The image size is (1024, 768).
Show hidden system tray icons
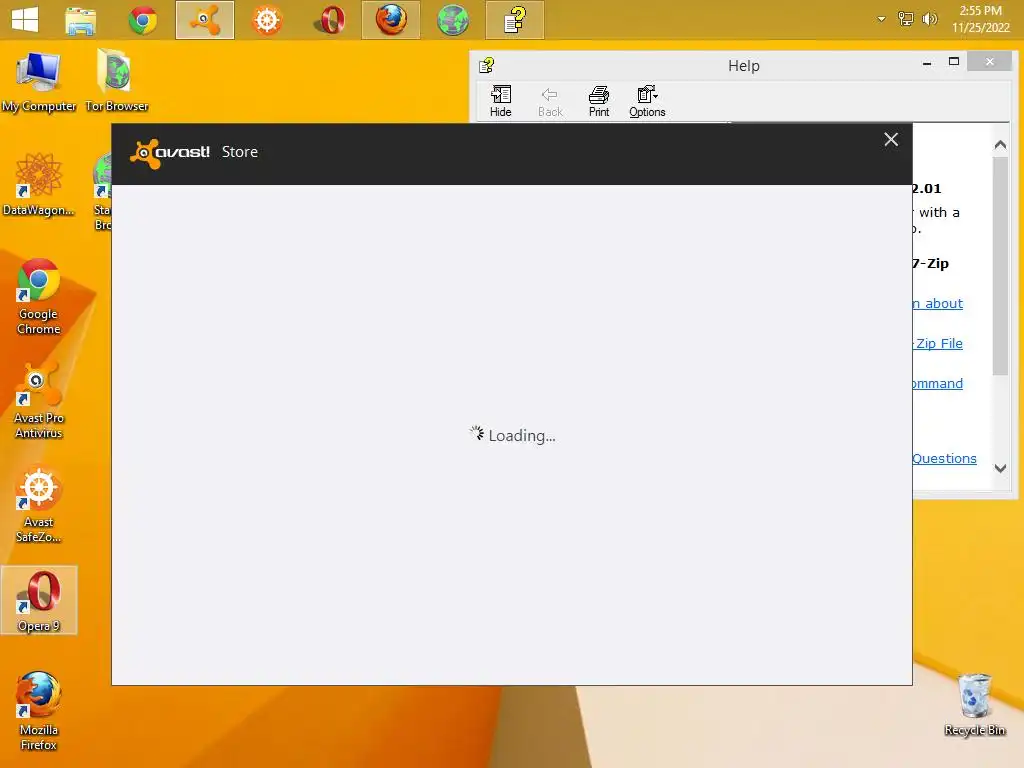pos(882,19)
